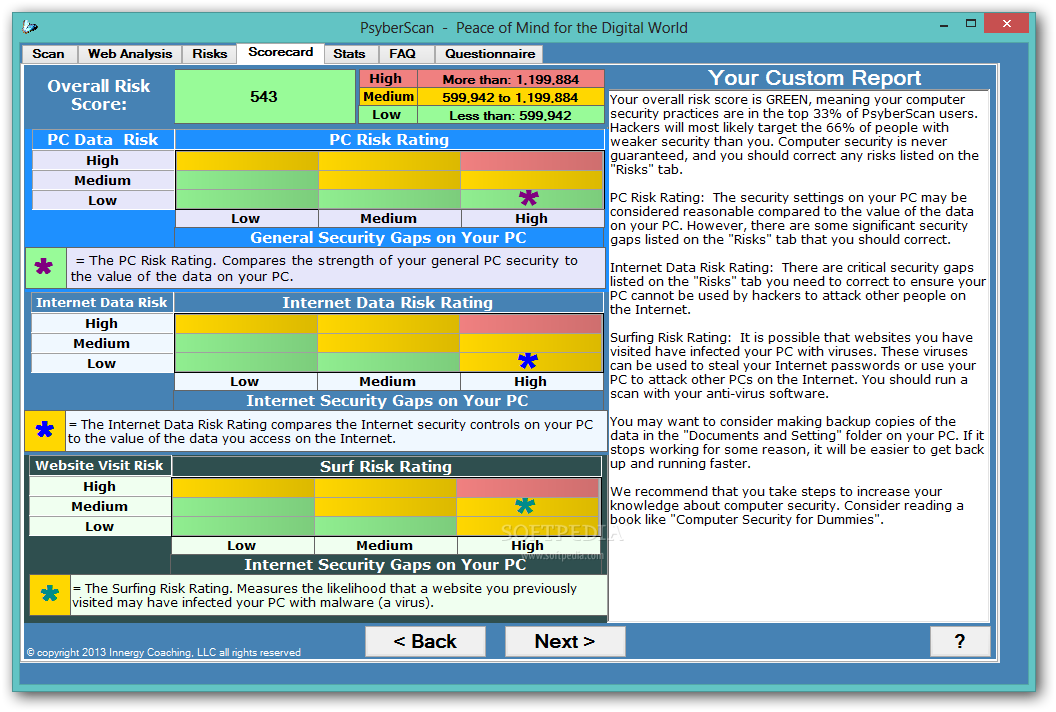Open help with the question mark button
This screenshot has height=712, width=1056.
[960, 641]
